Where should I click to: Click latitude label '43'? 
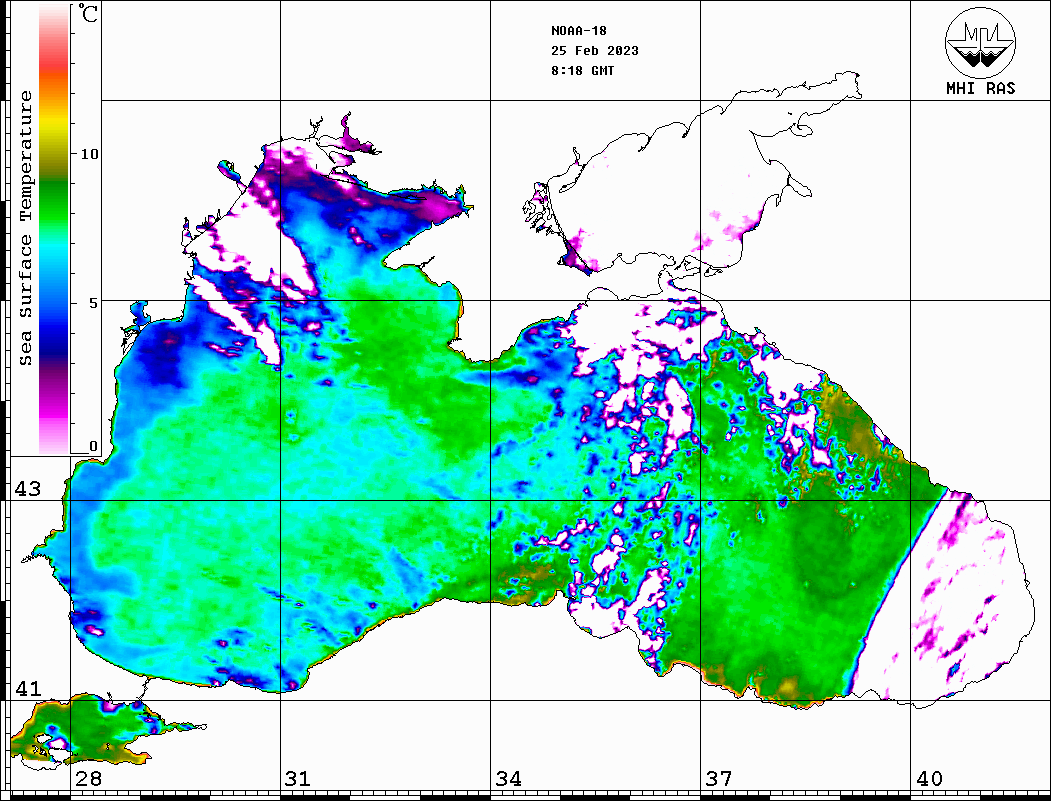(28, 489)
